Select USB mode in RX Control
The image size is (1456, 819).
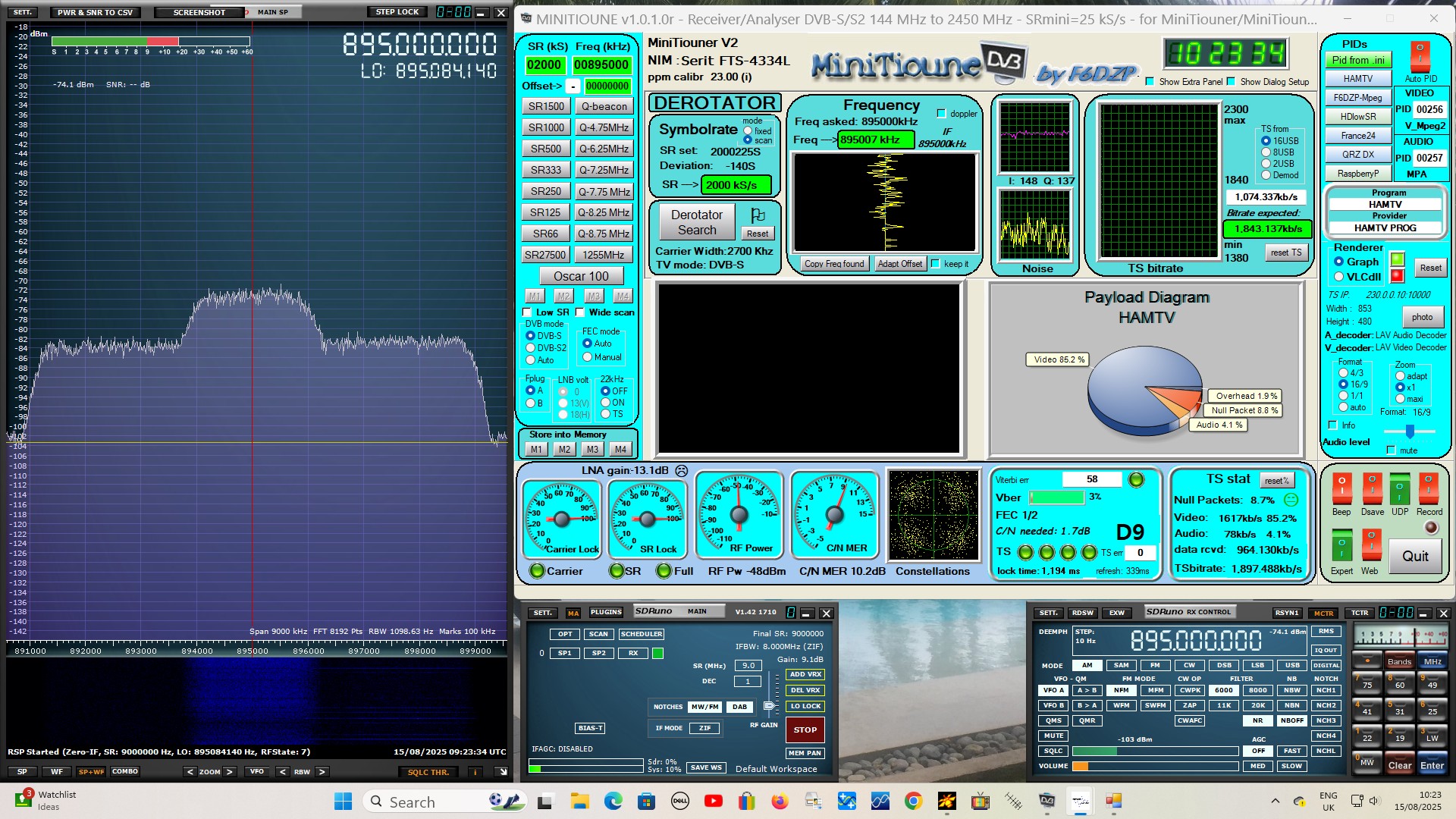pyautogui.click(x=1292, y=665)
